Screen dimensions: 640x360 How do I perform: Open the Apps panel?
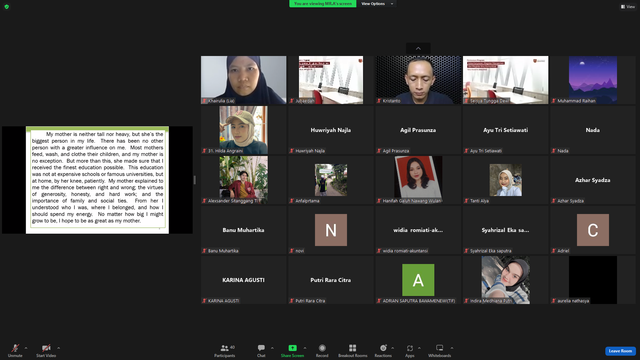(410, 350)
